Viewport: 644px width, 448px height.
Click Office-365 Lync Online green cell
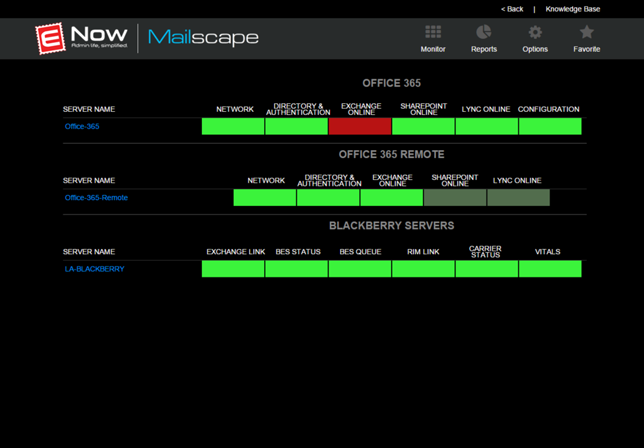point(487,126)
